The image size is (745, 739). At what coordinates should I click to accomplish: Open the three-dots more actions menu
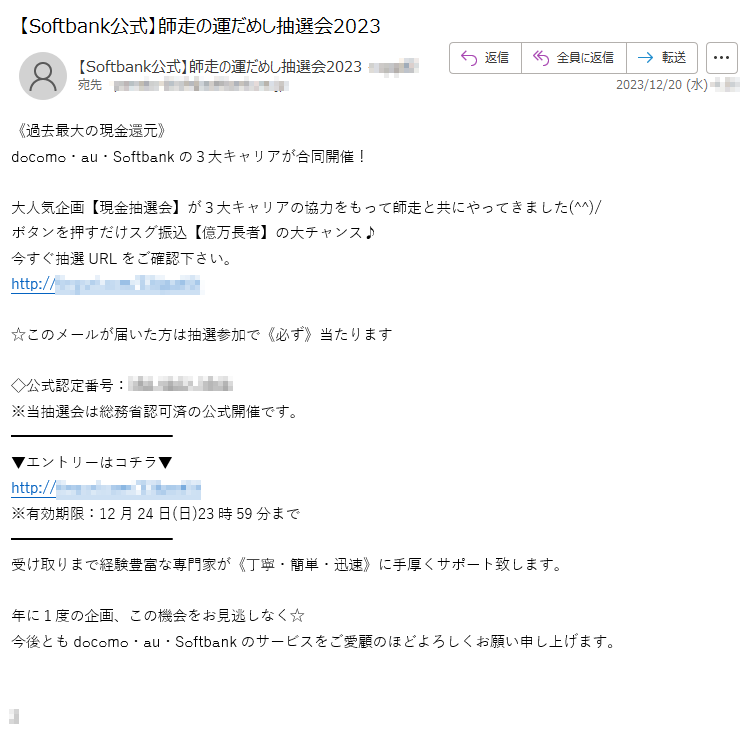point(721,58)
